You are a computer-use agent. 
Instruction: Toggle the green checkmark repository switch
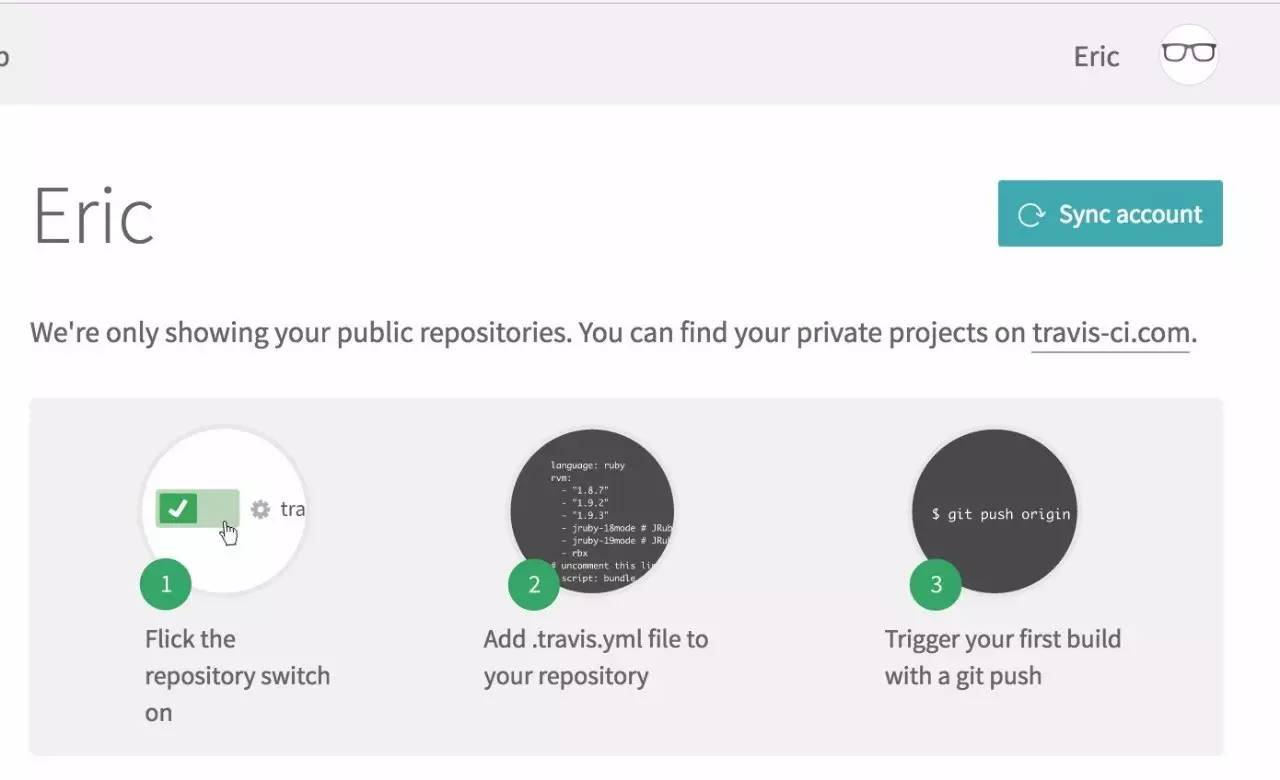tap(197, 508)
